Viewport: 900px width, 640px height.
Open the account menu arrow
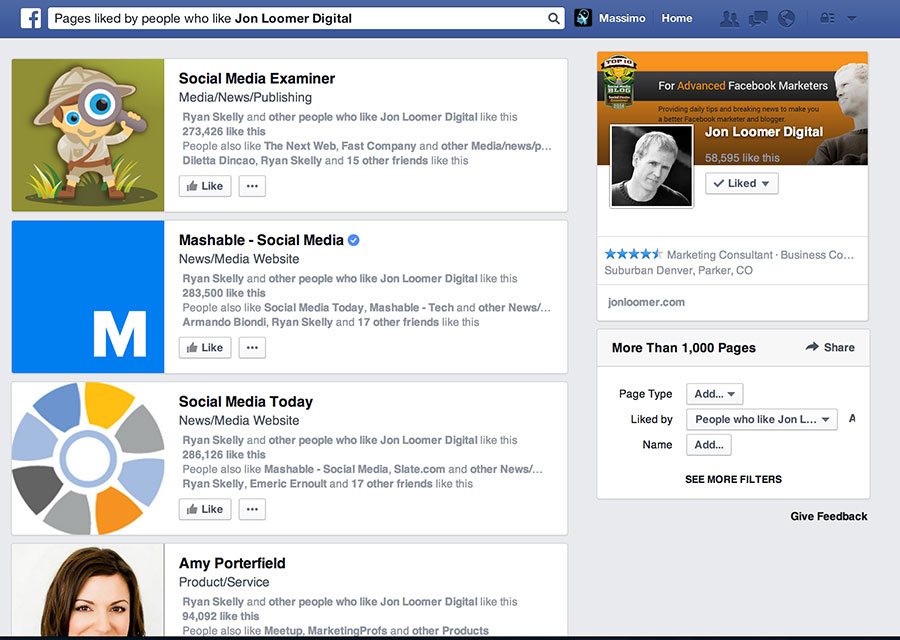click(x=852, y=18)
